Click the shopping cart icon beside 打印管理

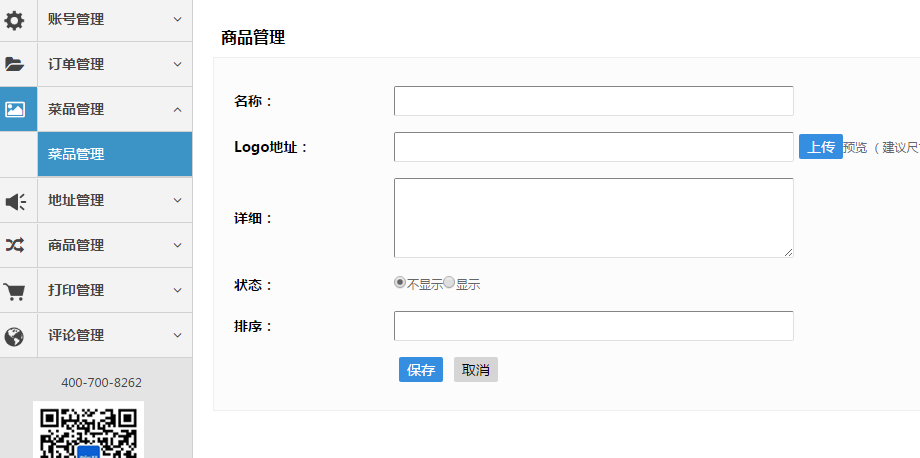point(14,291)
